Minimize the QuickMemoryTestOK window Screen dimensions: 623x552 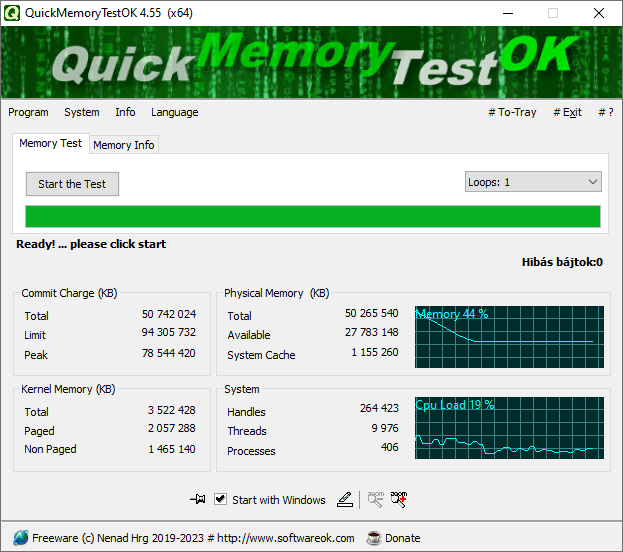tap(508, 13)
